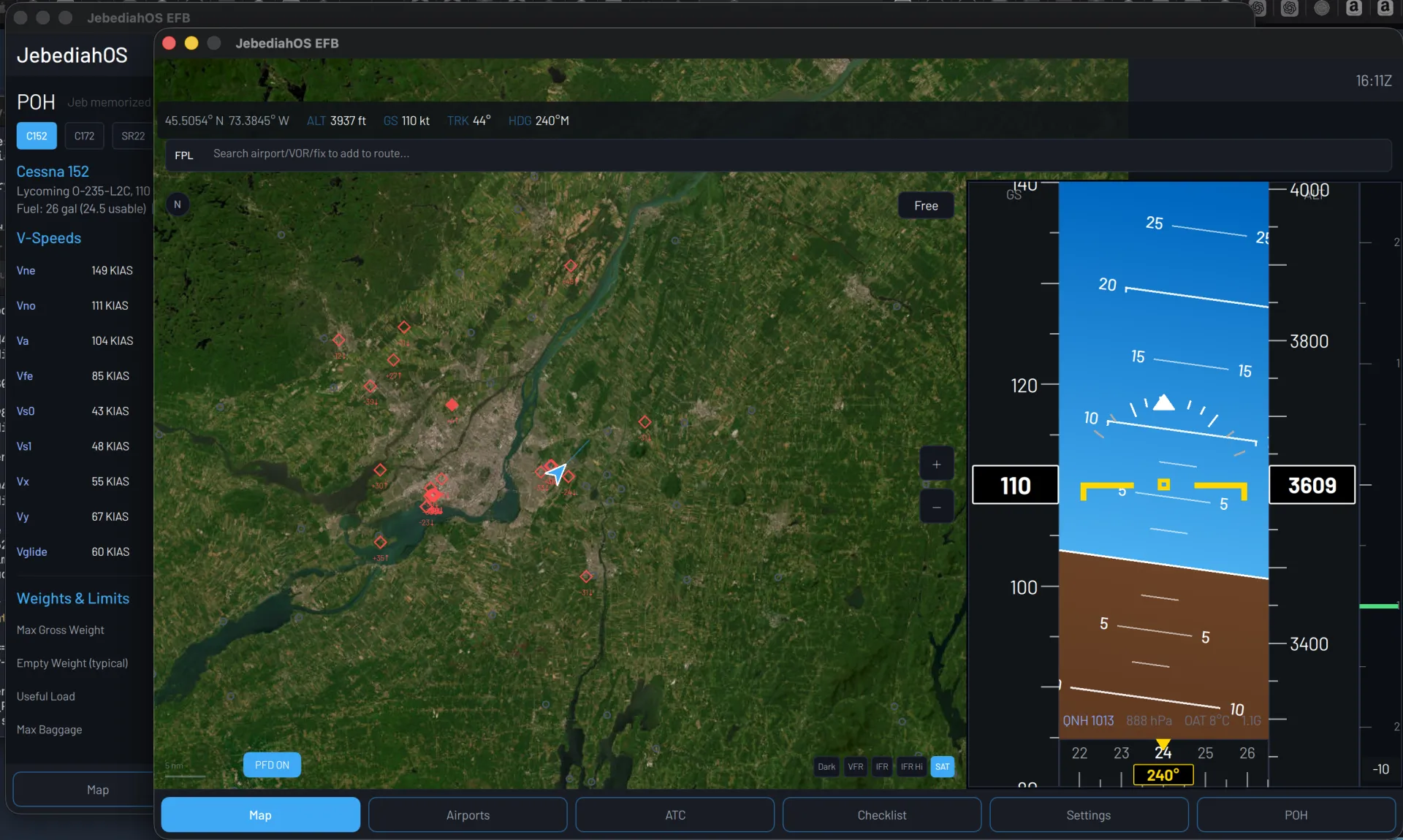Open the Checklist tab
This screenshot has width=1403, height=840.
[881, 815]
